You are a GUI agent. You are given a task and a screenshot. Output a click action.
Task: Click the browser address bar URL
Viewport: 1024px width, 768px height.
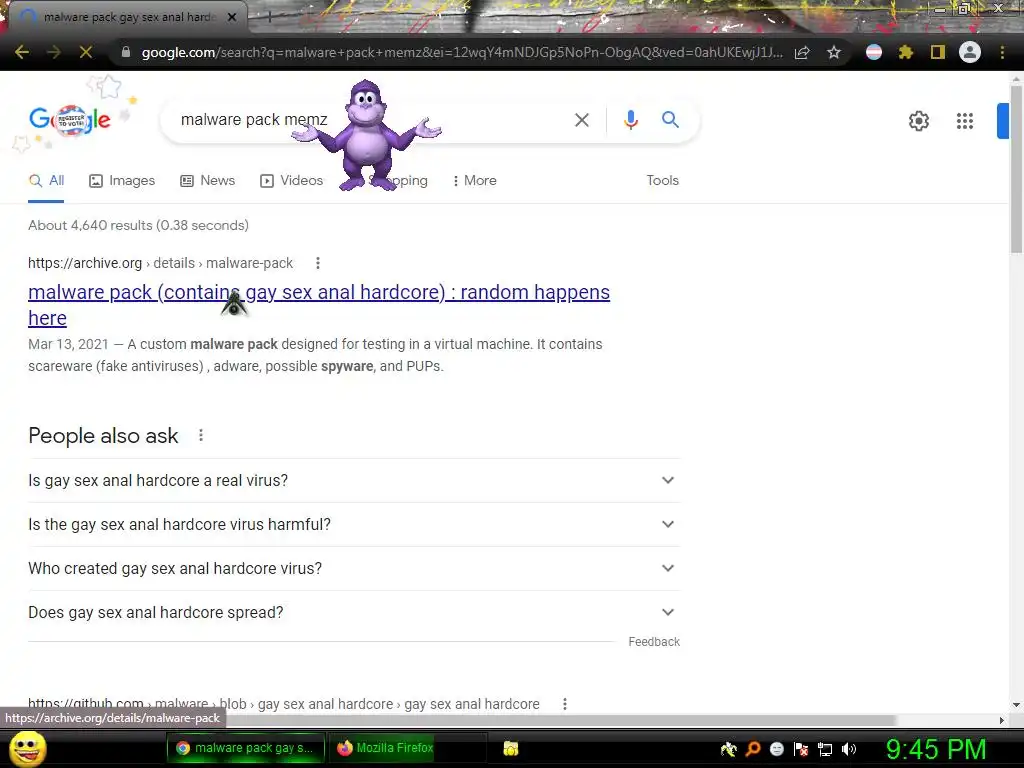(462, 52)
